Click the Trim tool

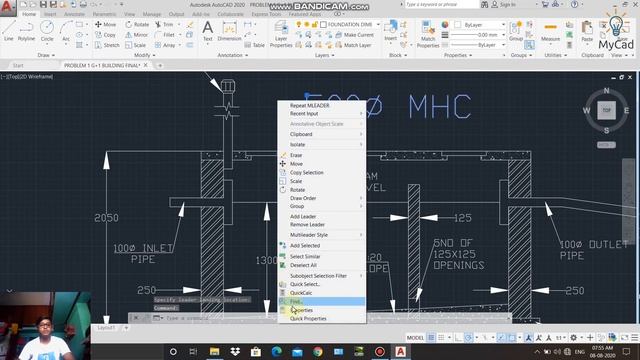pos(164,24)
